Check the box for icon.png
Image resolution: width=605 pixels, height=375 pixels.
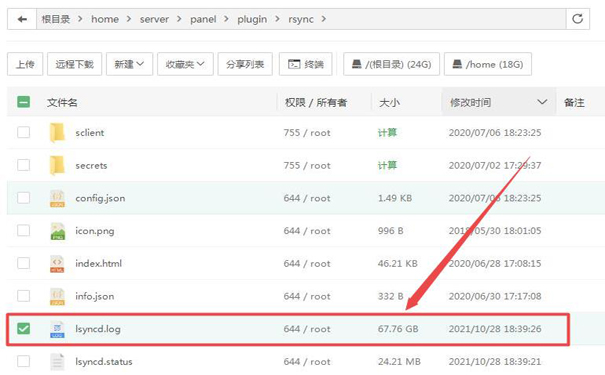click(24, 231)
